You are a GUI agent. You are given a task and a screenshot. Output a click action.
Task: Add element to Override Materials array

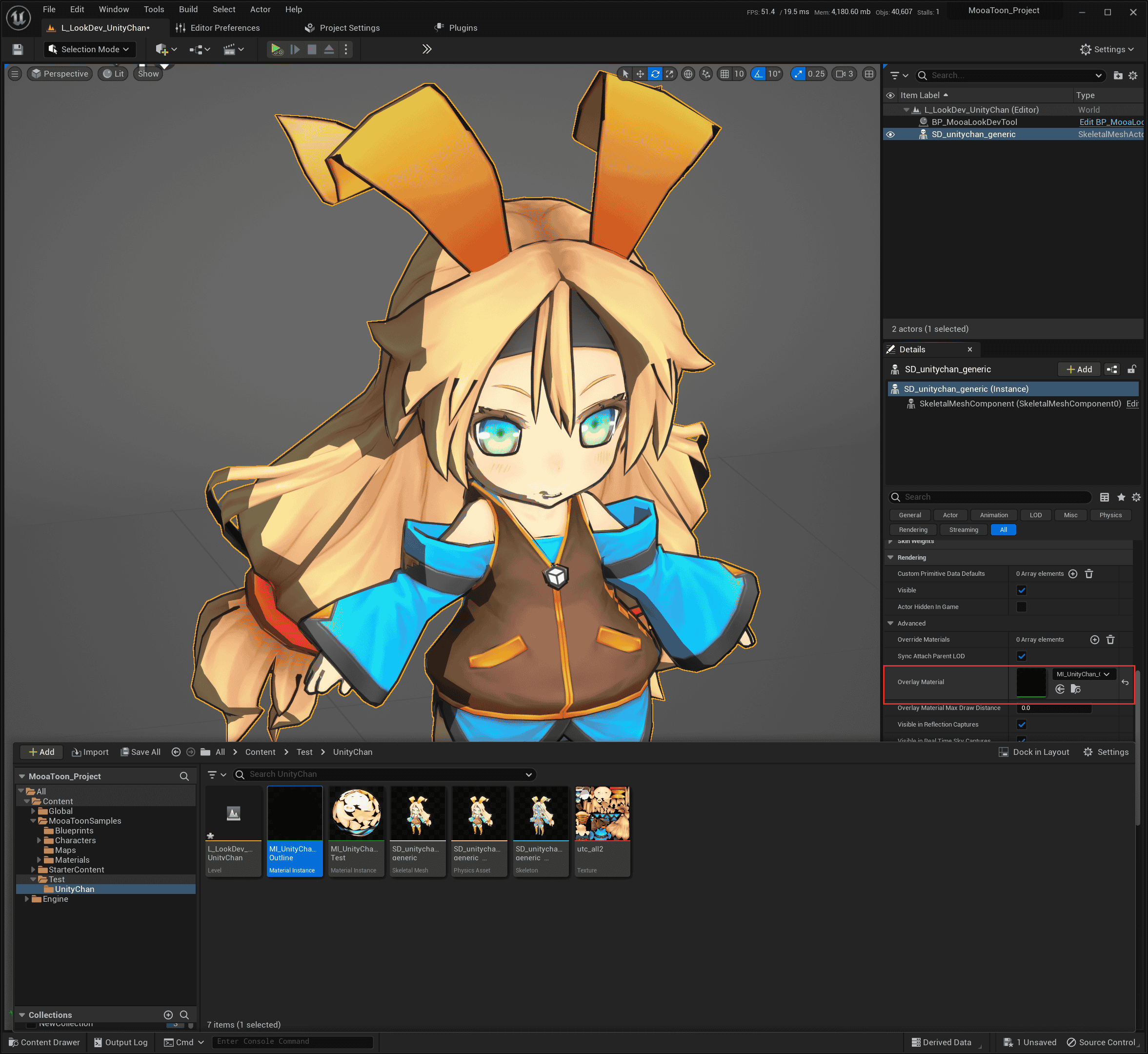pos(1094,639)
